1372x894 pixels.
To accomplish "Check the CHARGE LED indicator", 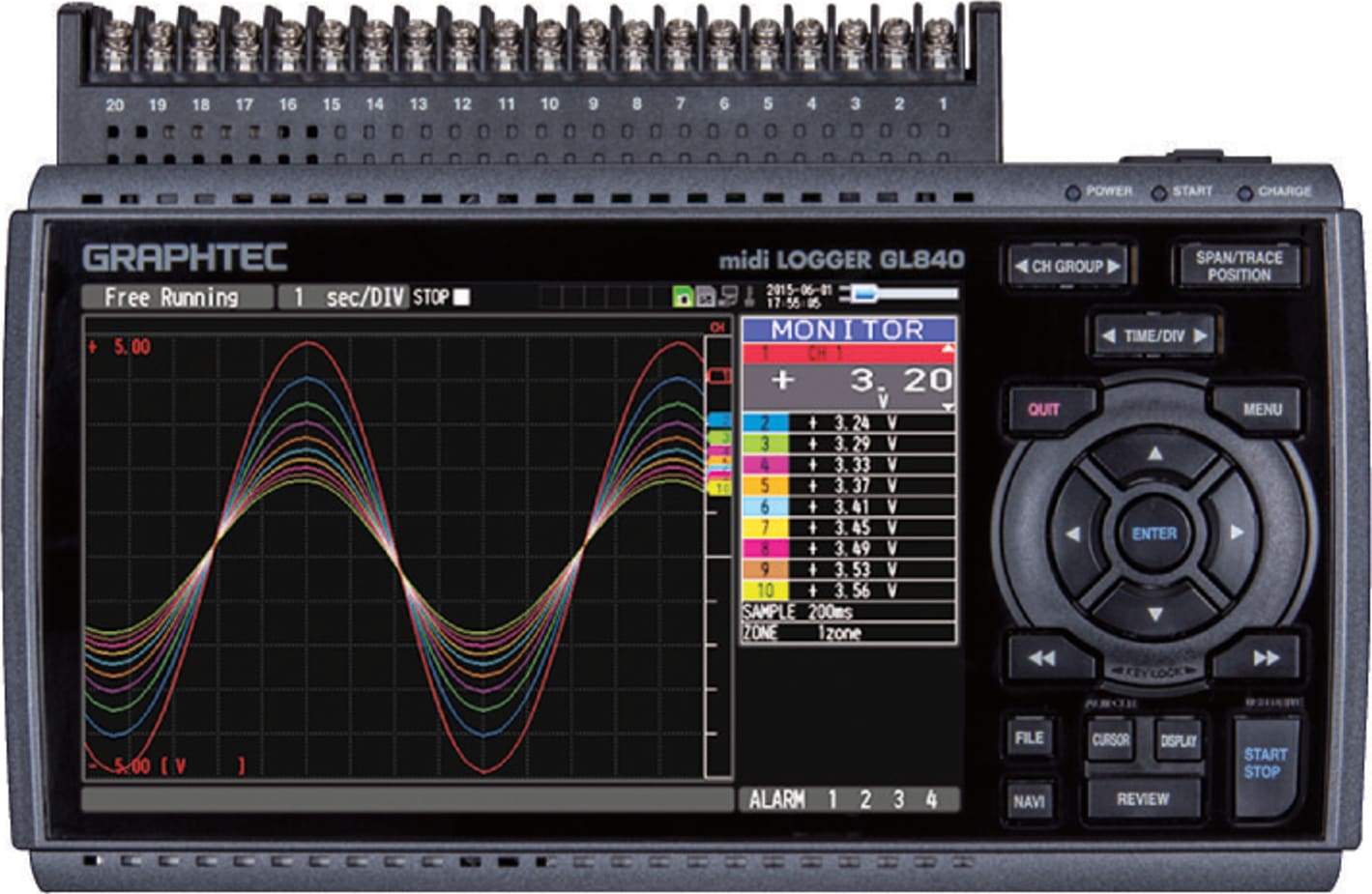I will [x=1244, y=193].
